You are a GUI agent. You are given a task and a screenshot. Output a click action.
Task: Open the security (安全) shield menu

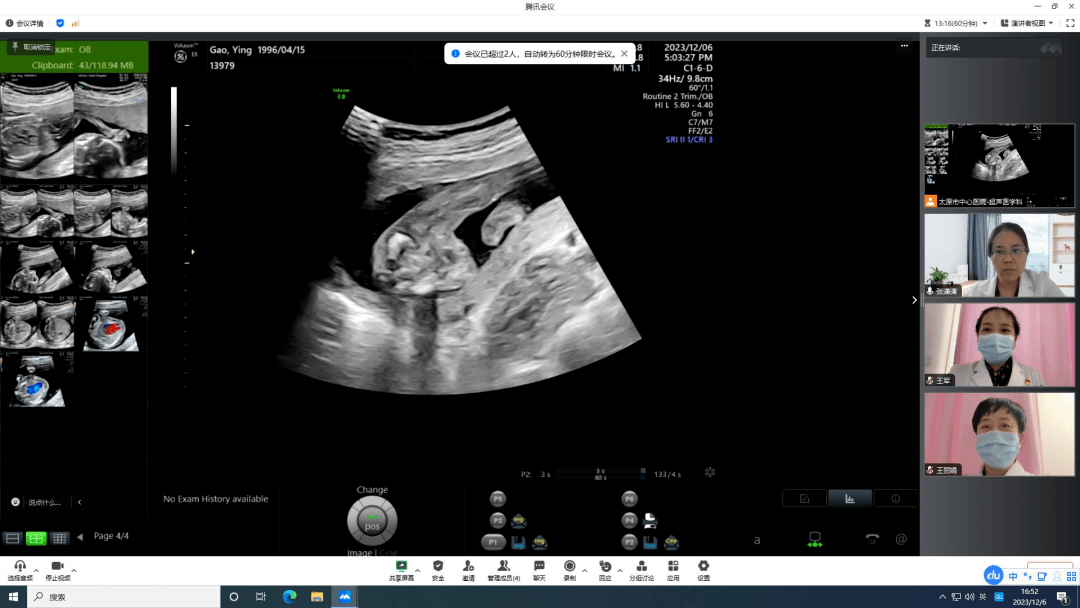coord(438,571)
